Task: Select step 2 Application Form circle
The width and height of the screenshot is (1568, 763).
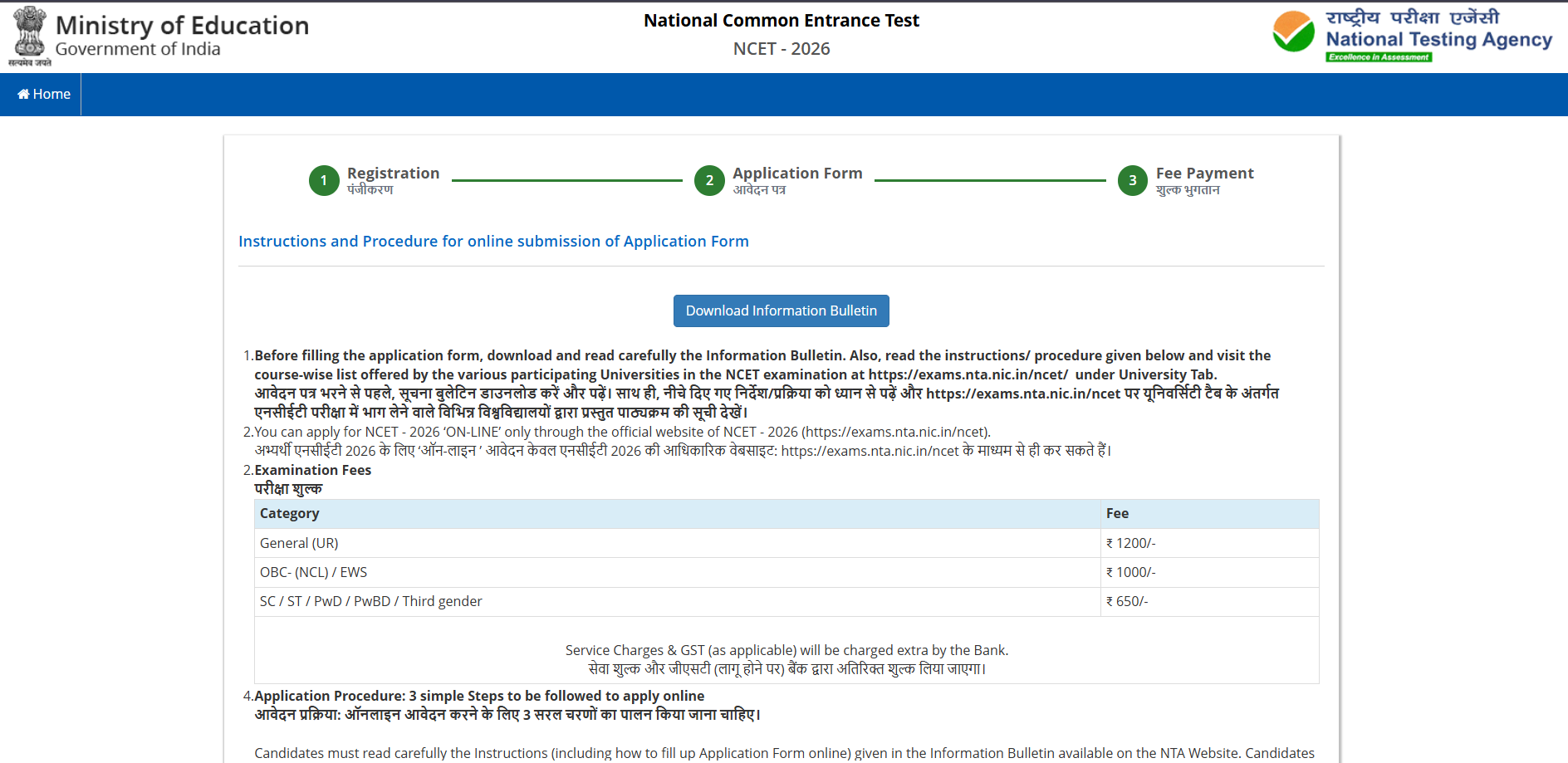Action: 709,181
